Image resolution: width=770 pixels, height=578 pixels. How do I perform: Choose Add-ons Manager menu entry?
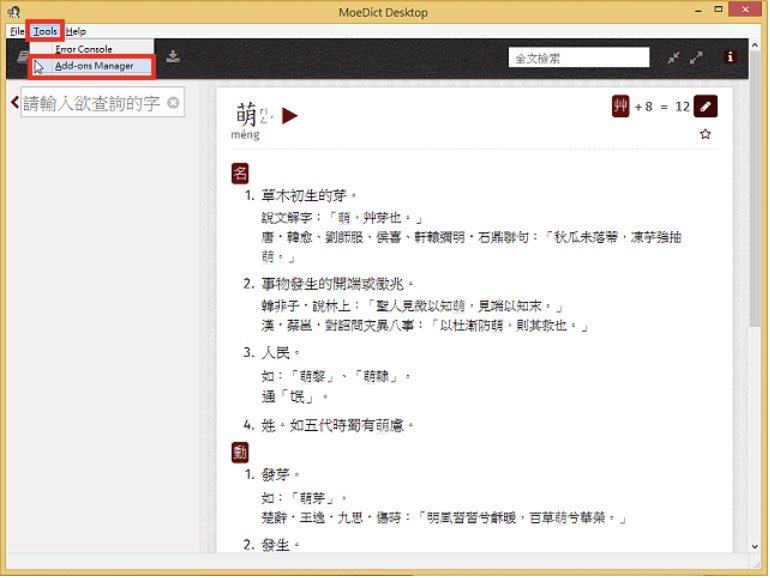(94, 66)
